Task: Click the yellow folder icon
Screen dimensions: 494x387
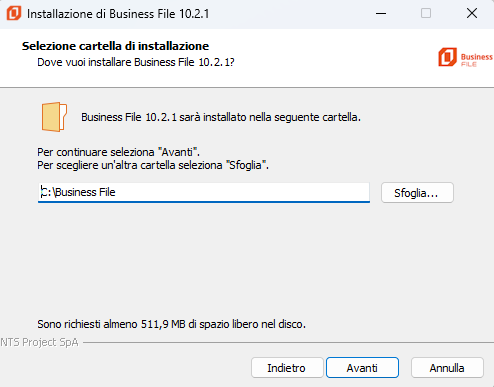Action: pos(54,117)
